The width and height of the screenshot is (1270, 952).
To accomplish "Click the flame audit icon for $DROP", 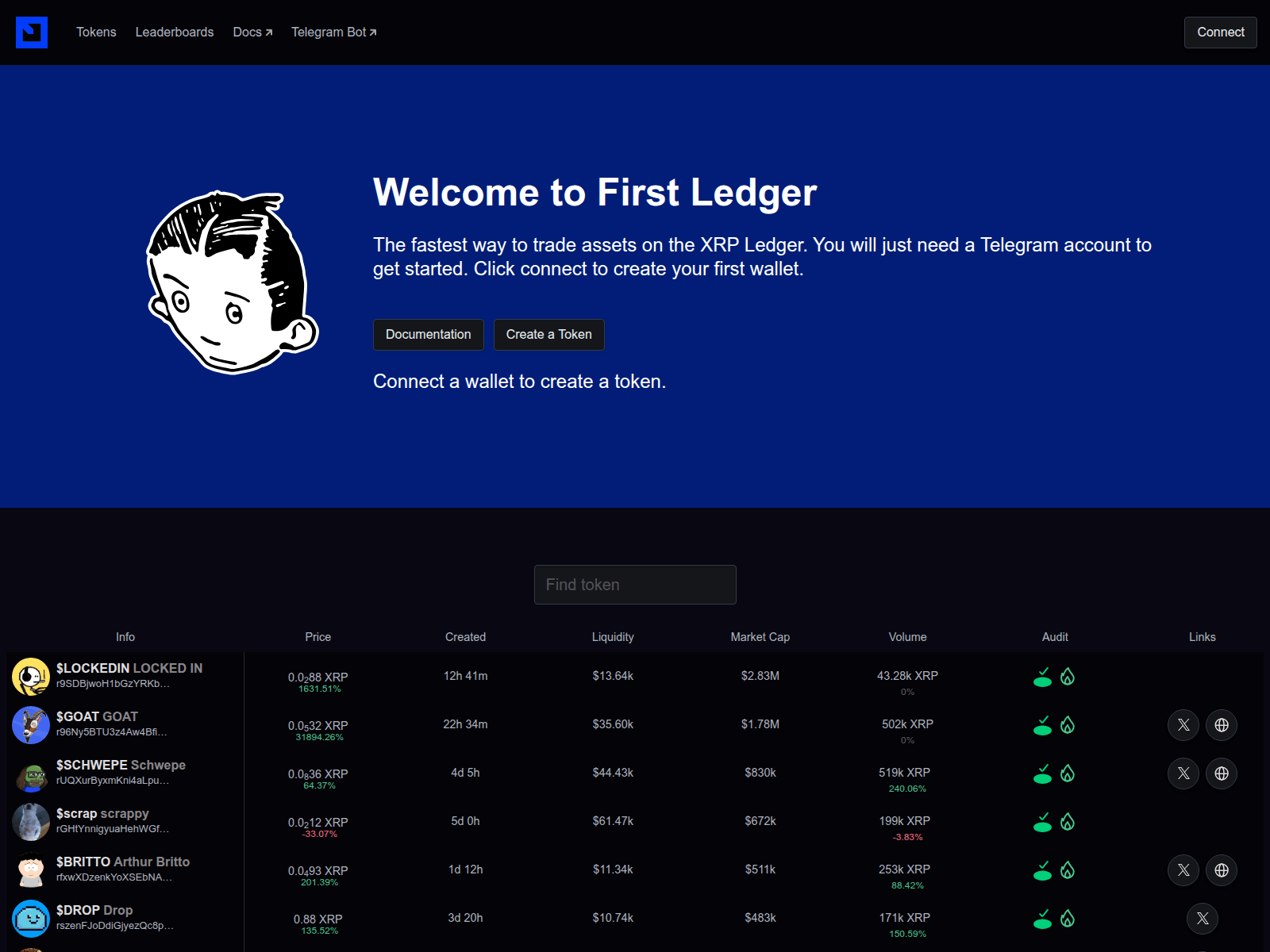I will (1068, 919).
